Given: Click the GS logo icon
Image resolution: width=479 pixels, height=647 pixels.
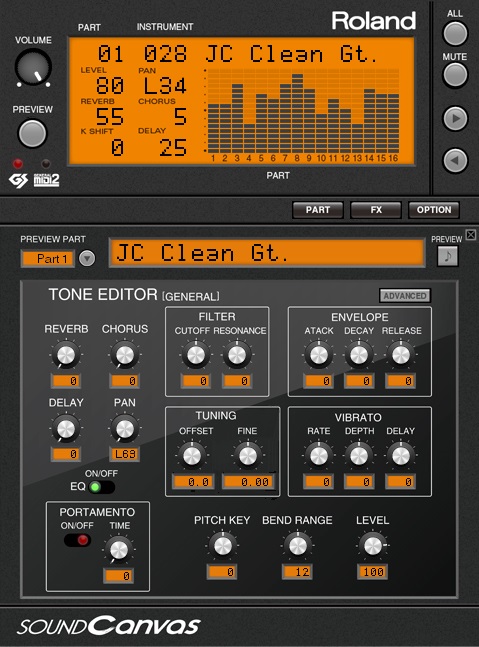Looking at the screenshot, I should tap(19, 180).
